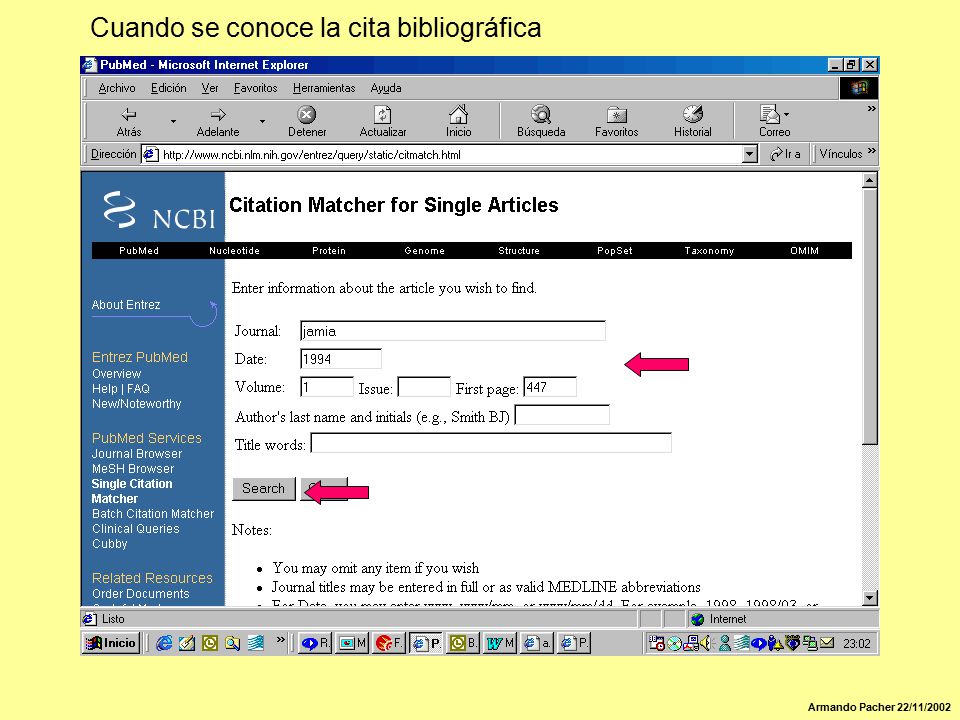This screenshot has height=720, width=960.
Task: Follow the About Entrez sidebar link
Action: (x=126, y=305)
